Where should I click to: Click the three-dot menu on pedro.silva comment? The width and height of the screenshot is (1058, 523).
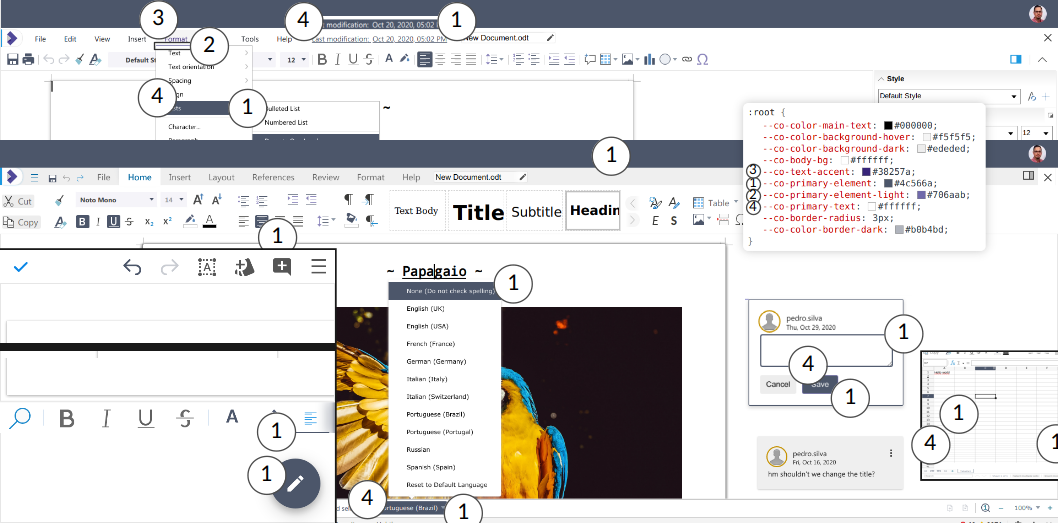890,452
